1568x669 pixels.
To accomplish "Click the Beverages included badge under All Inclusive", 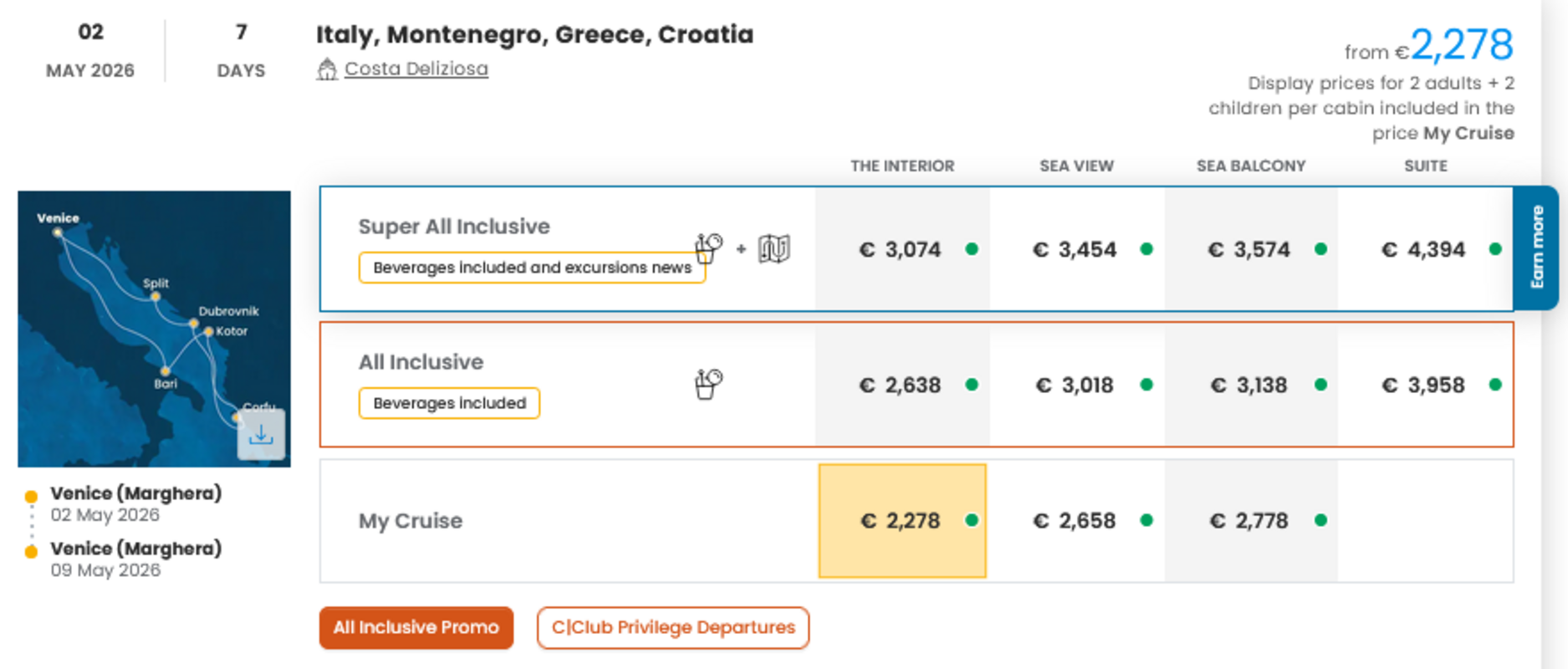I will [x=449, y=403].
